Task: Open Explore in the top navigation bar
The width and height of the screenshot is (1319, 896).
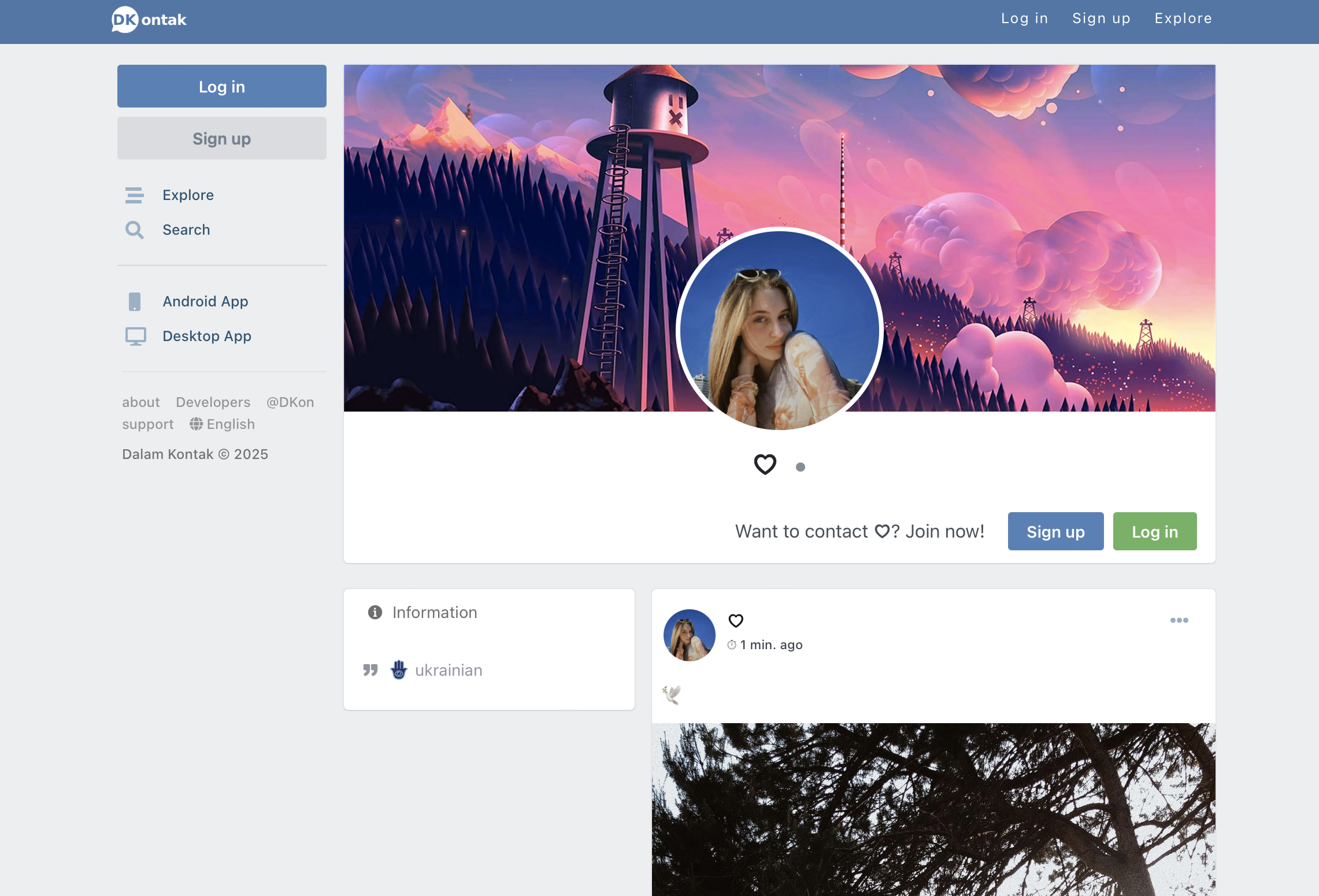Action: [x=1183, y=18]
